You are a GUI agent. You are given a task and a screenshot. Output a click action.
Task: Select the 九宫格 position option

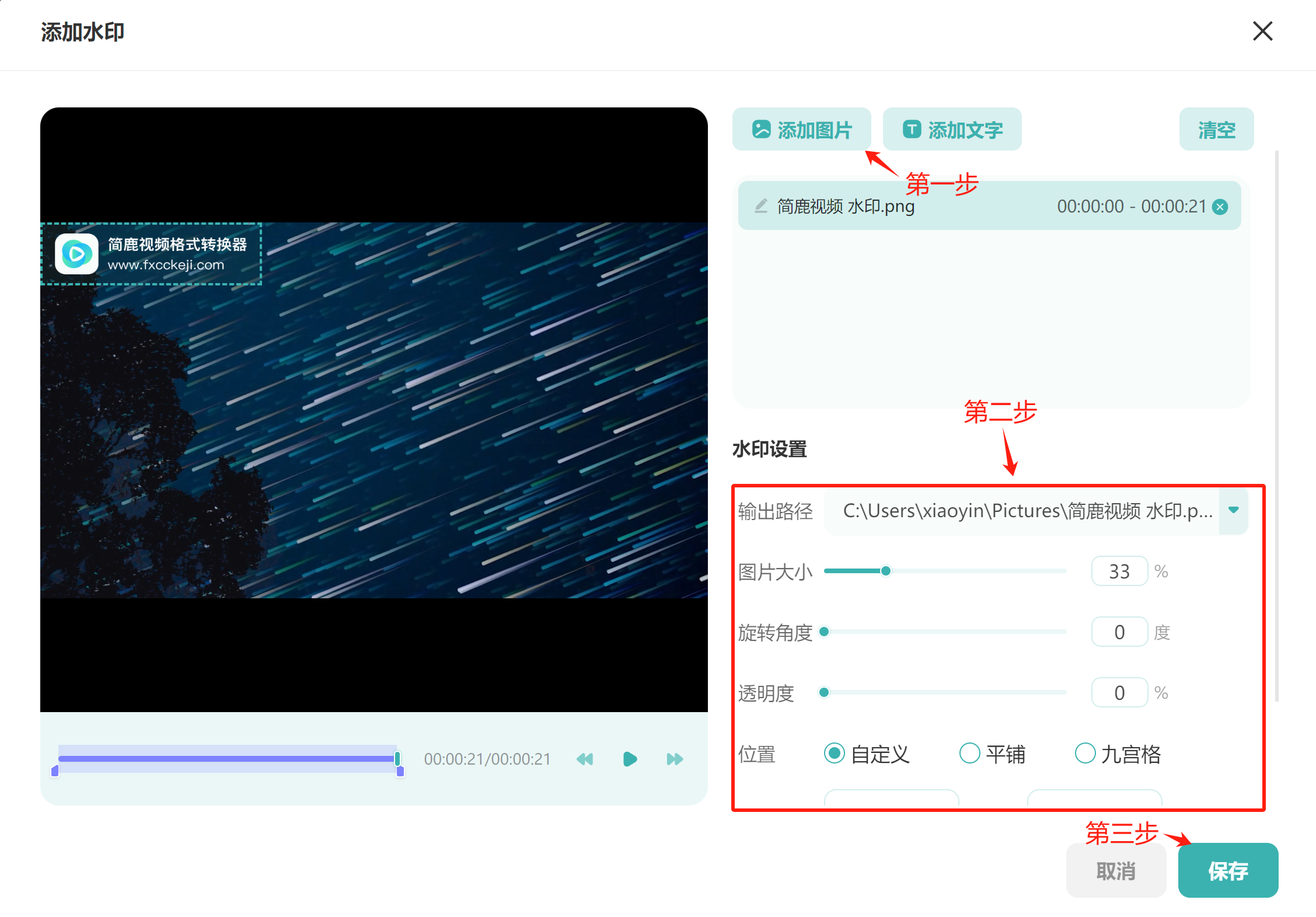pyautogui.click(x=1085, y=754)
